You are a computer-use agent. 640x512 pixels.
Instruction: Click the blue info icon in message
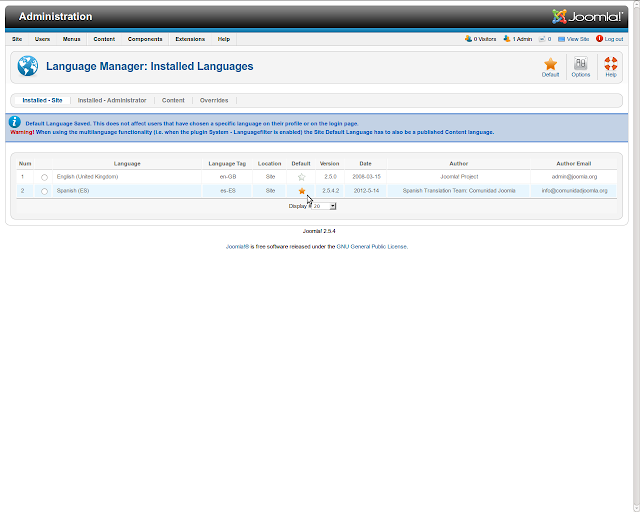[15, 122]
